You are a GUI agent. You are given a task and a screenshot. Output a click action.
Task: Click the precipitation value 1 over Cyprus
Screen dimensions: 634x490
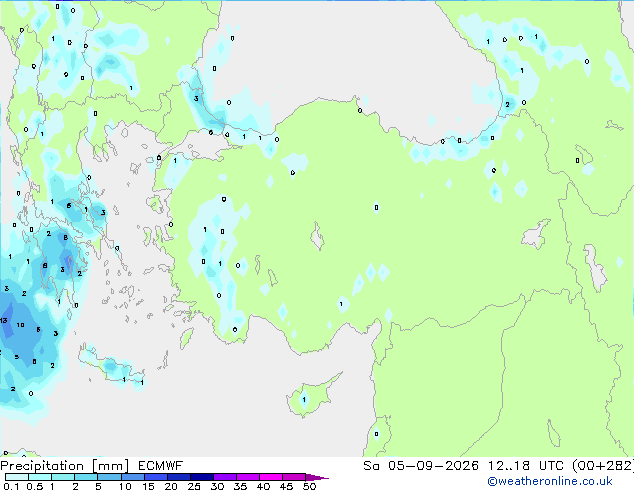(x=304, y=400)
